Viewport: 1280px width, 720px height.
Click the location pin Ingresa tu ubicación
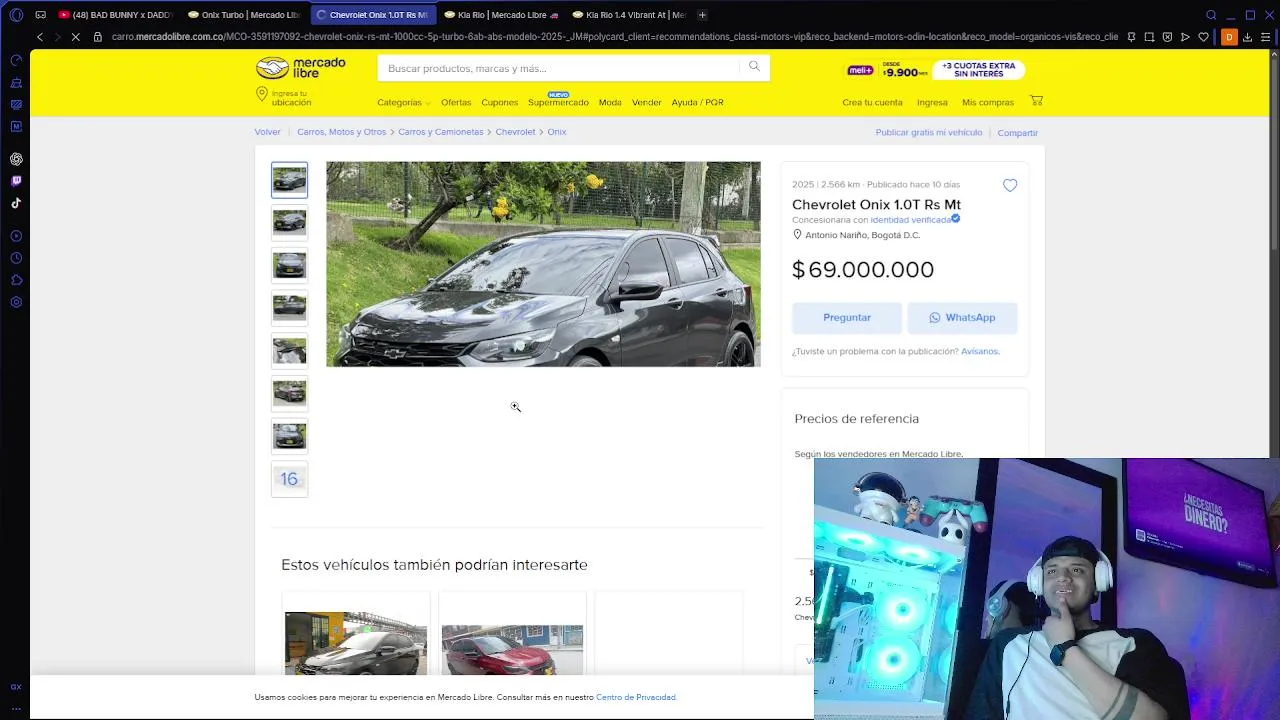[x=284, y=98]
